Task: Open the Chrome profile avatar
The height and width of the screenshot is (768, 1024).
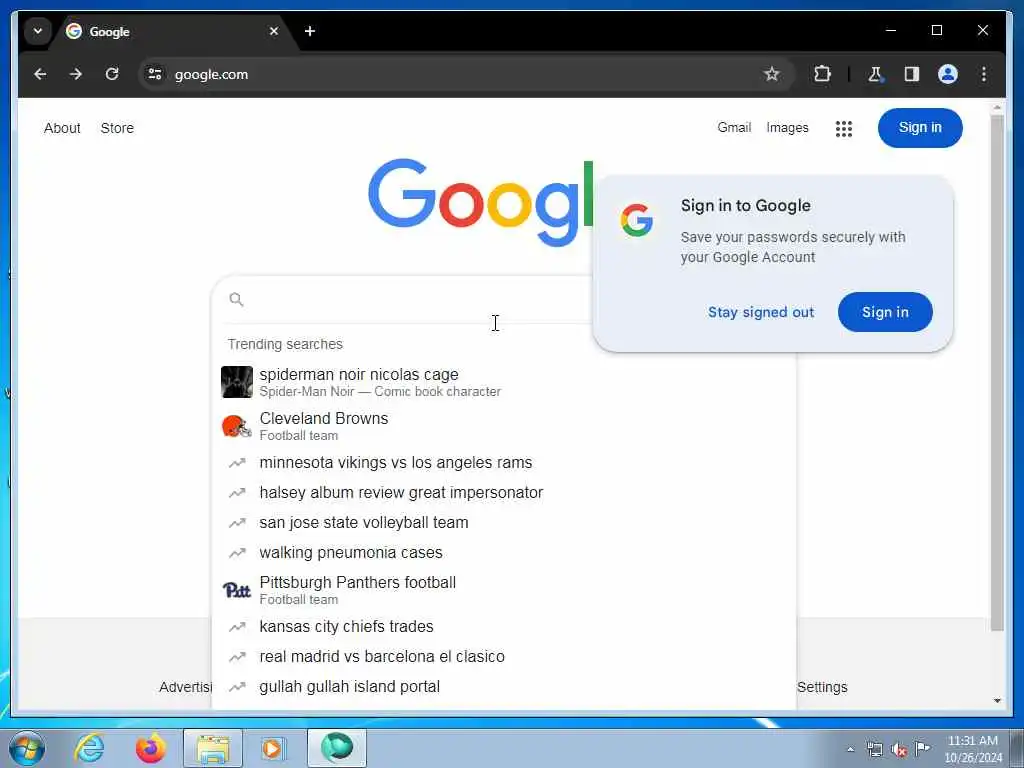Action: [948, 74]
